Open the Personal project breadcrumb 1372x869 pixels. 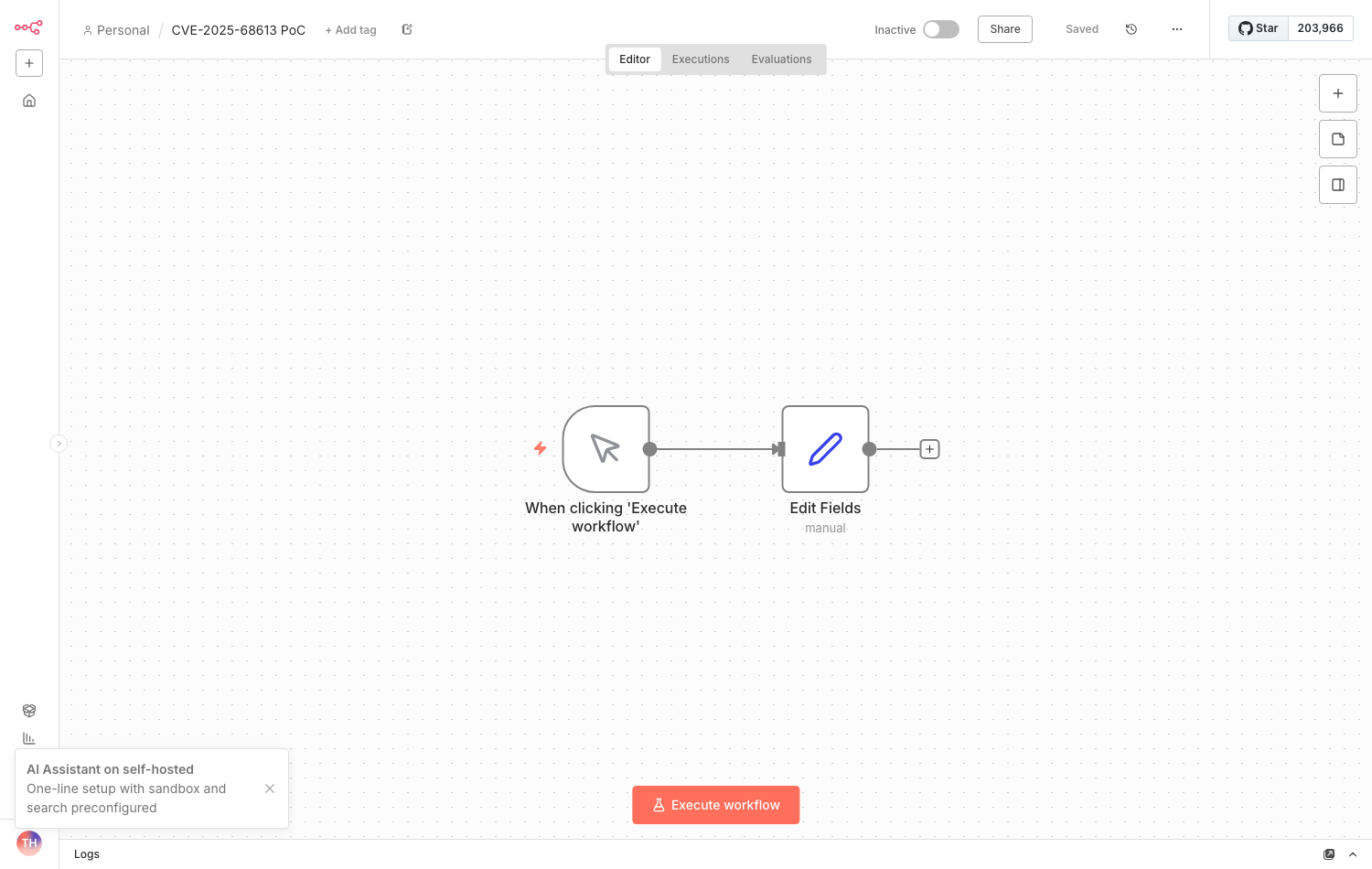[x=116, y=30]
